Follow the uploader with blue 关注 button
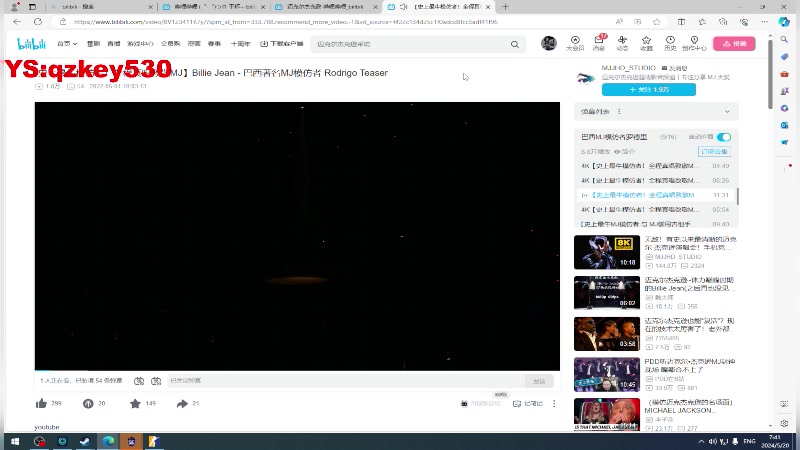Image resolution: width=800 pixels, height=450 pixels. click(648, 90)
